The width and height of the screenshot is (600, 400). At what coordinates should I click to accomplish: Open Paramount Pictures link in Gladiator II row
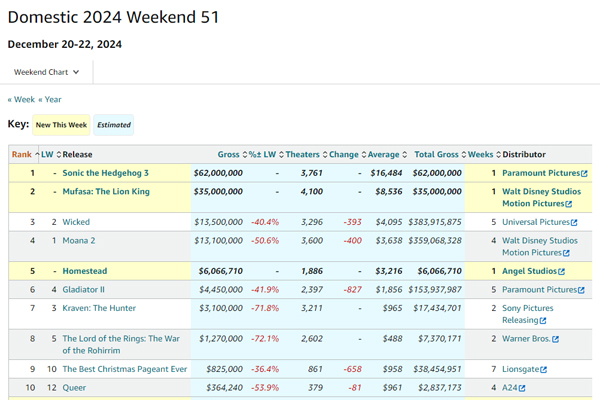point(540,289)
